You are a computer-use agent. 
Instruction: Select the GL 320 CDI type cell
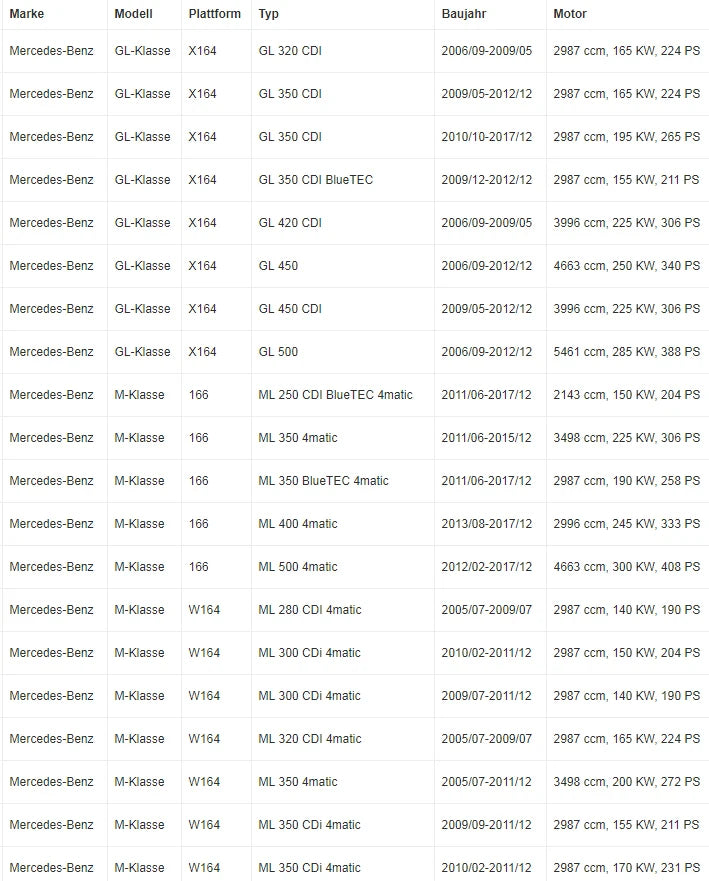(290, 51)
